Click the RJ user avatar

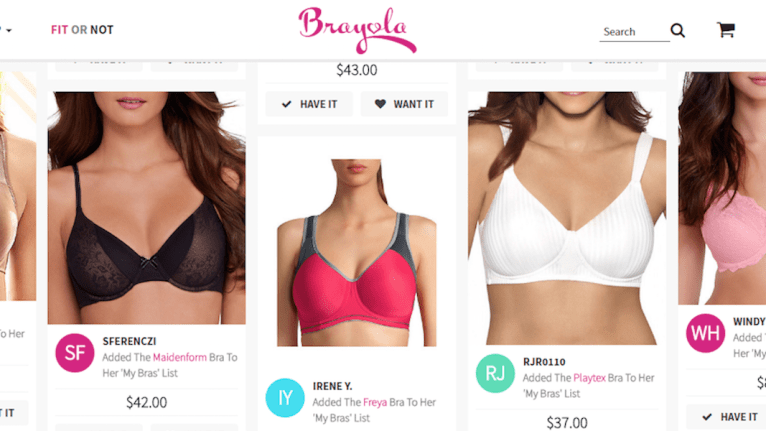point(495,373)
